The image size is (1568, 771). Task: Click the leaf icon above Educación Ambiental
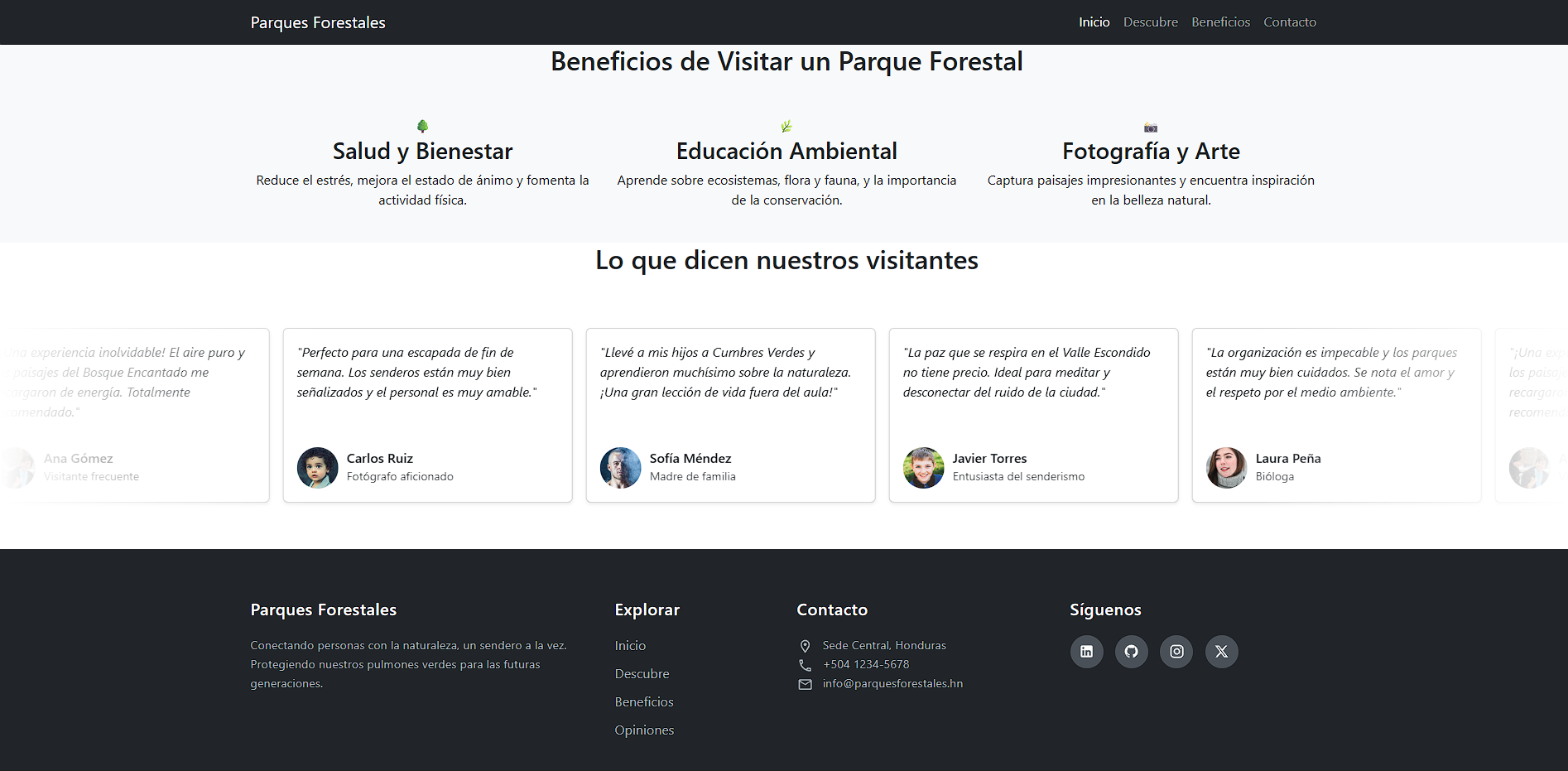tap(786, 126)
